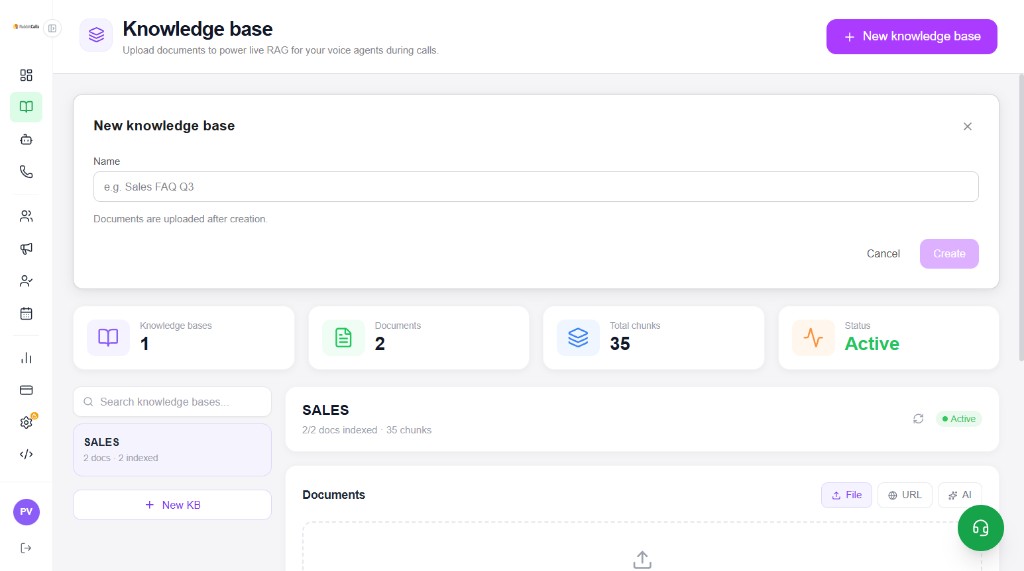The image size is (1024, 571).
Task: Click Cancel in the form
Action: (883, 253)
